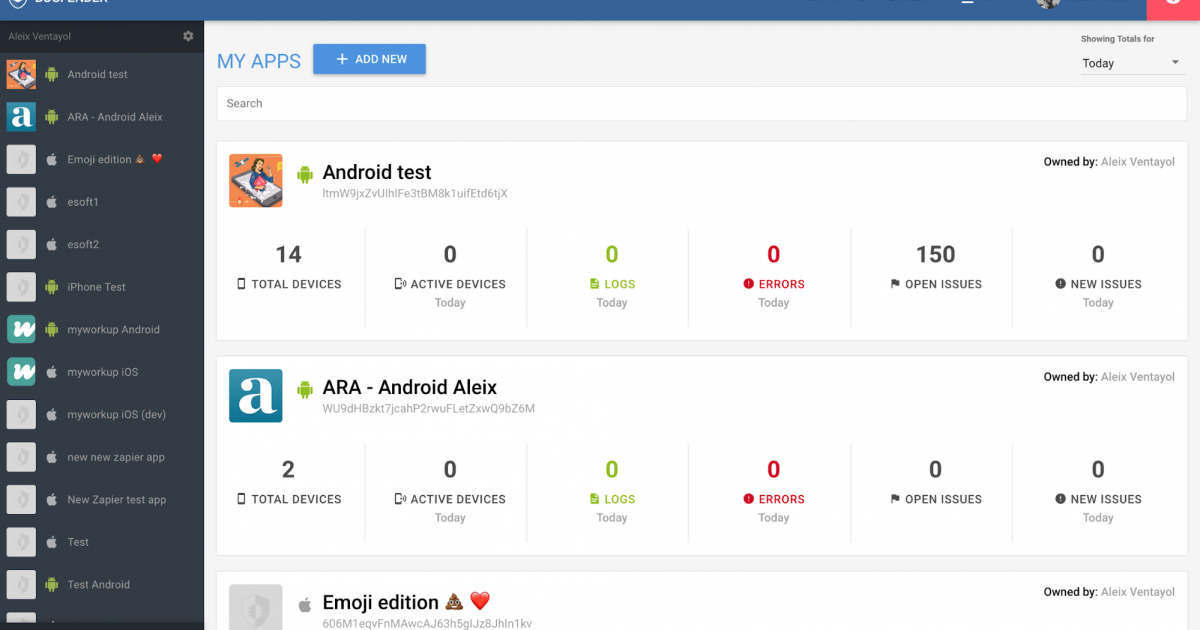This screenshot has height=630, width=1200.
Task: Focus the Search apps field
Action: 701,103
